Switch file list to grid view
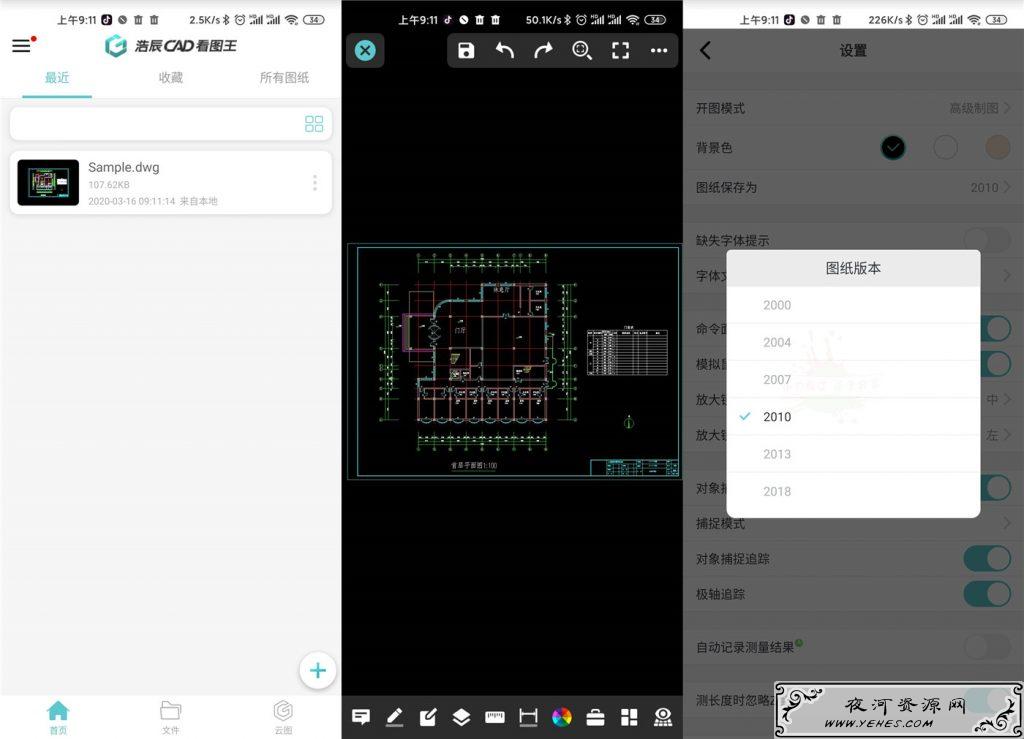 point(314,124)
